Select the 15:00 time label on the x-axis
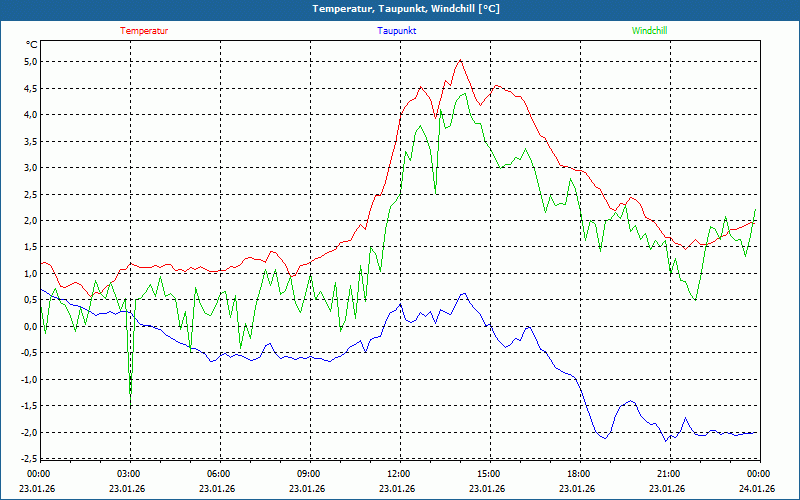 (x=488, y=473)
